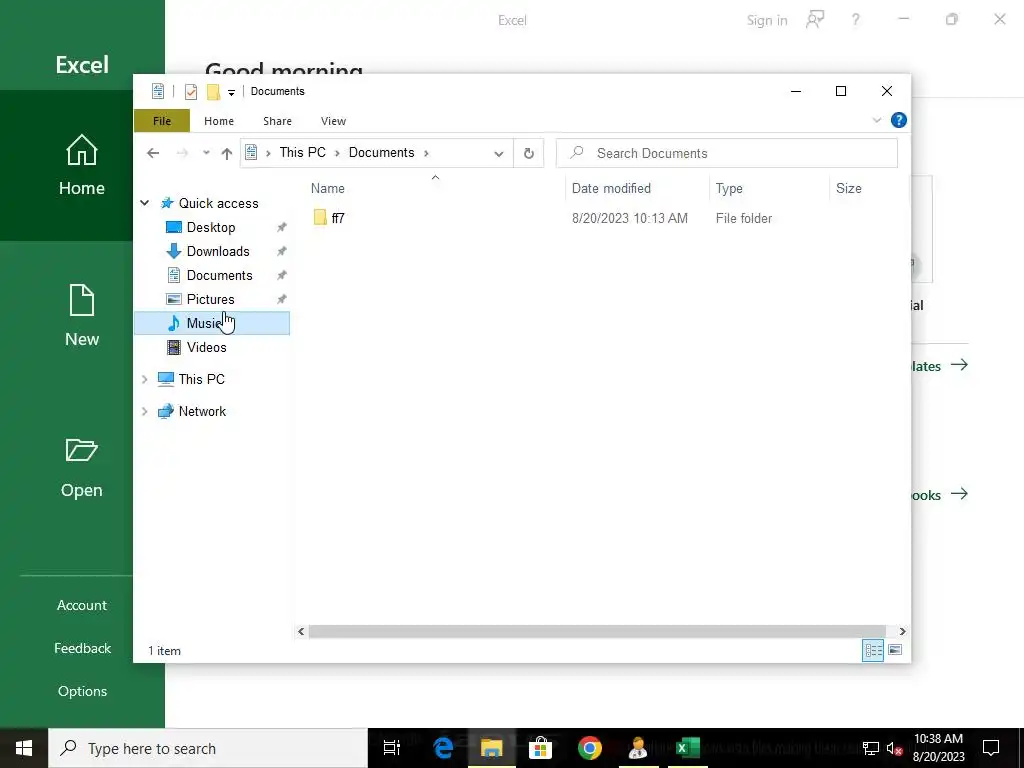Collapse the Quick access tree node
This screenshot has width=1024, height=768.
click(144, 203)
